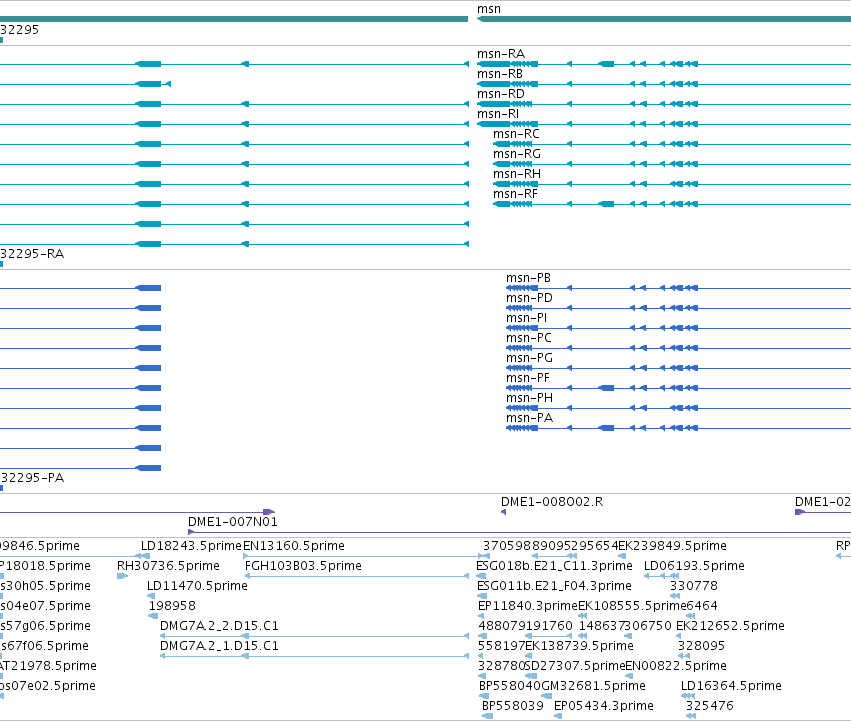The width and height of the screenshot is (851, 721).
Task: Click the msn gene label at top
Action: (x=488, y=9)
